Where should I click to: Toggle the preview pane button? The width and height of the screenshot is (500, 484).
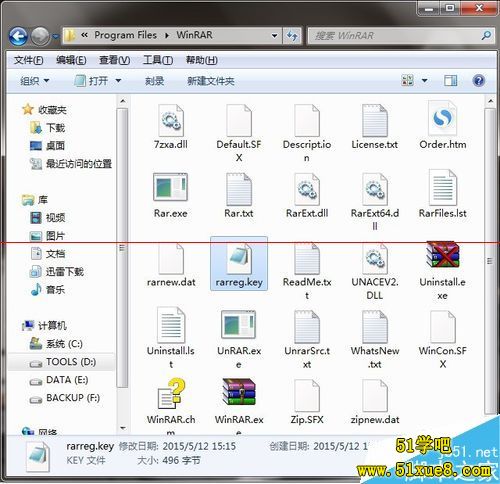click(450, 81)
